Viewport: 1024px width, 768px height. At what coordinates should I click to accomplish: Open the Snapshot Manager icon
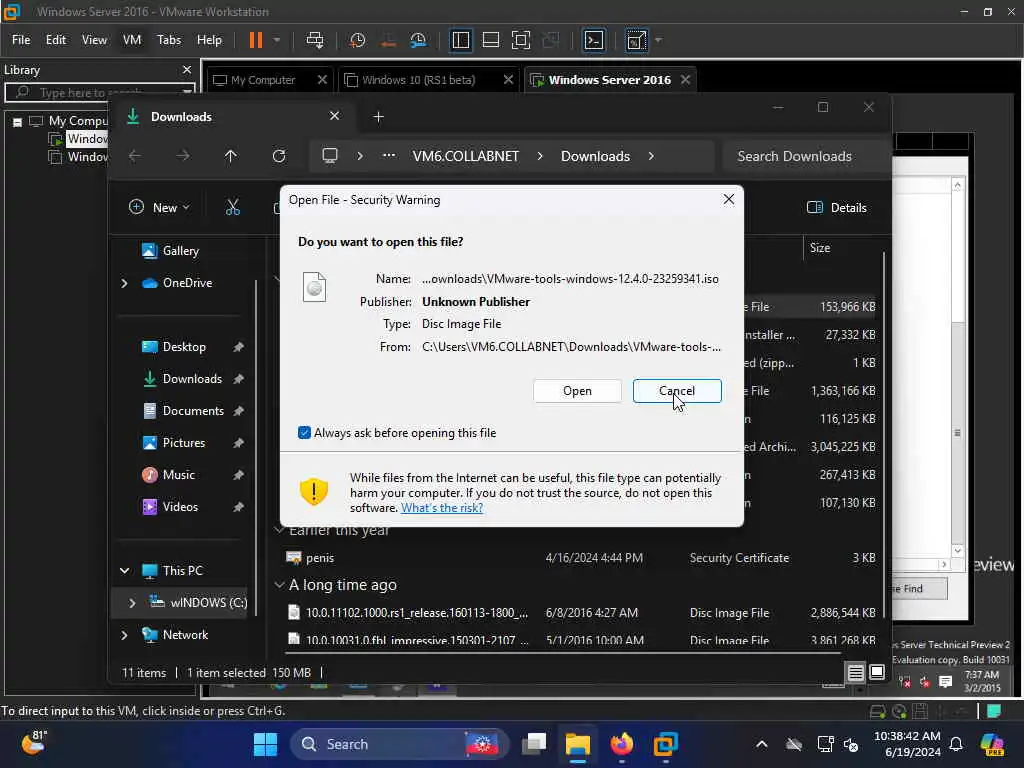click(x=419, y=40)
